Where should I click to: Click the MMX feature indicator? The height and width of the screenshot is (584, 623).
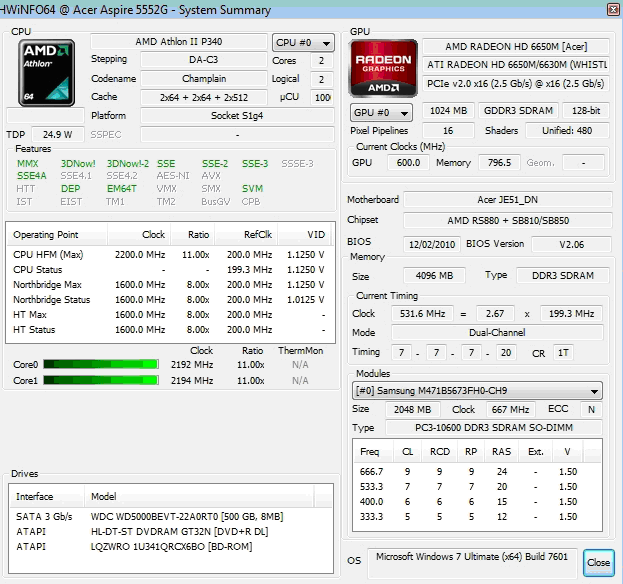[x=27, y=164]
